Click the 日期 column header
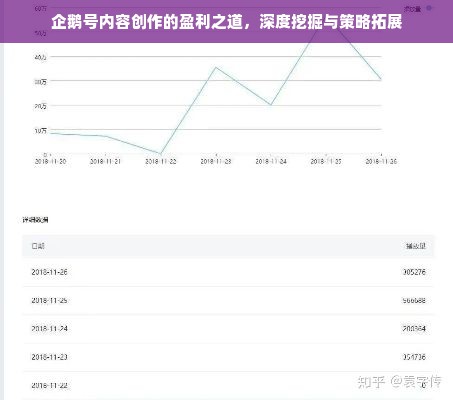This screenshot has width=453, height=400. pyautogui.click(x=38, y=246)
